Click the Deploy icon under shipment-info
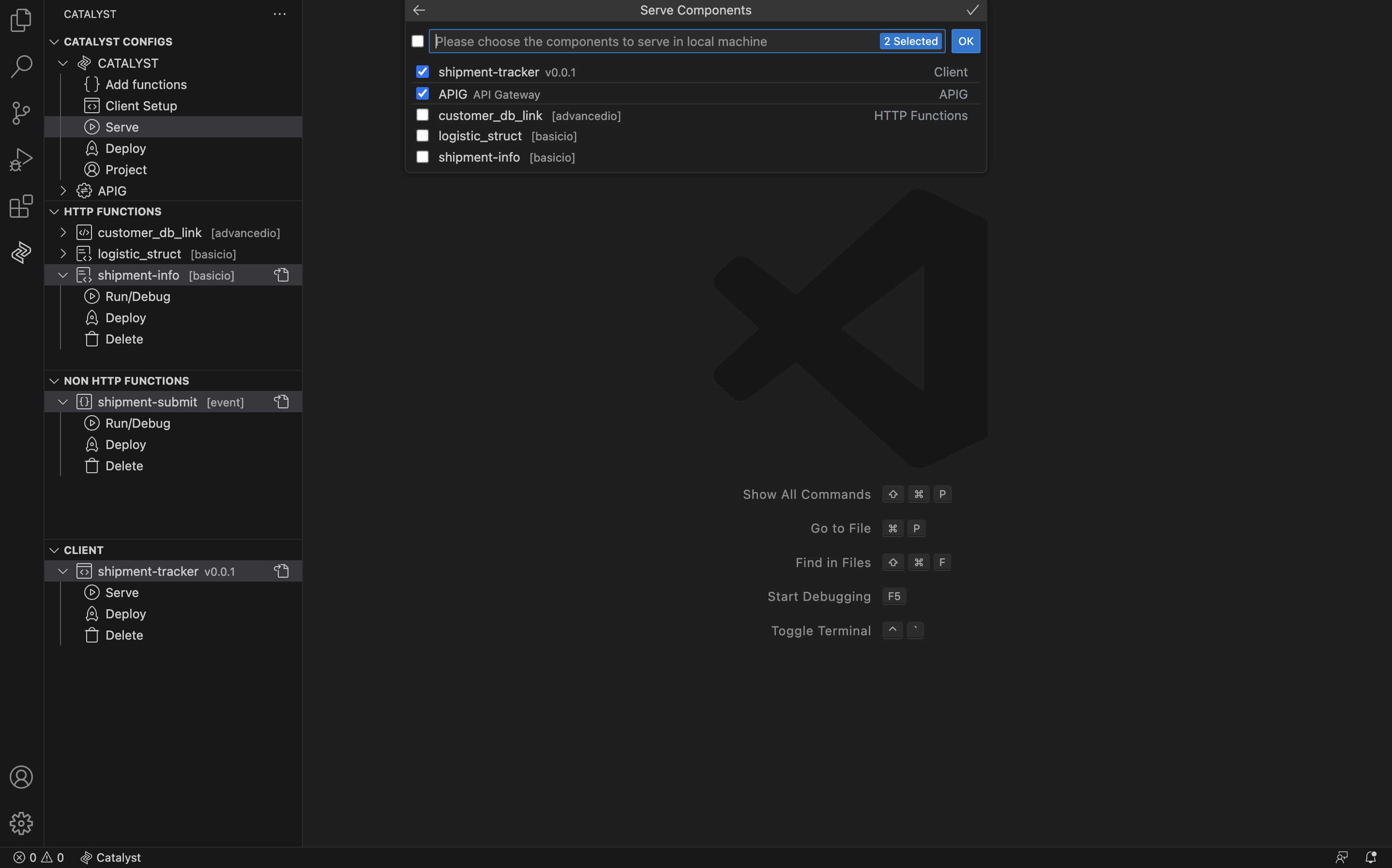Screen dimensions: 1392x868 pyautogui.click(x=91, y=318)
